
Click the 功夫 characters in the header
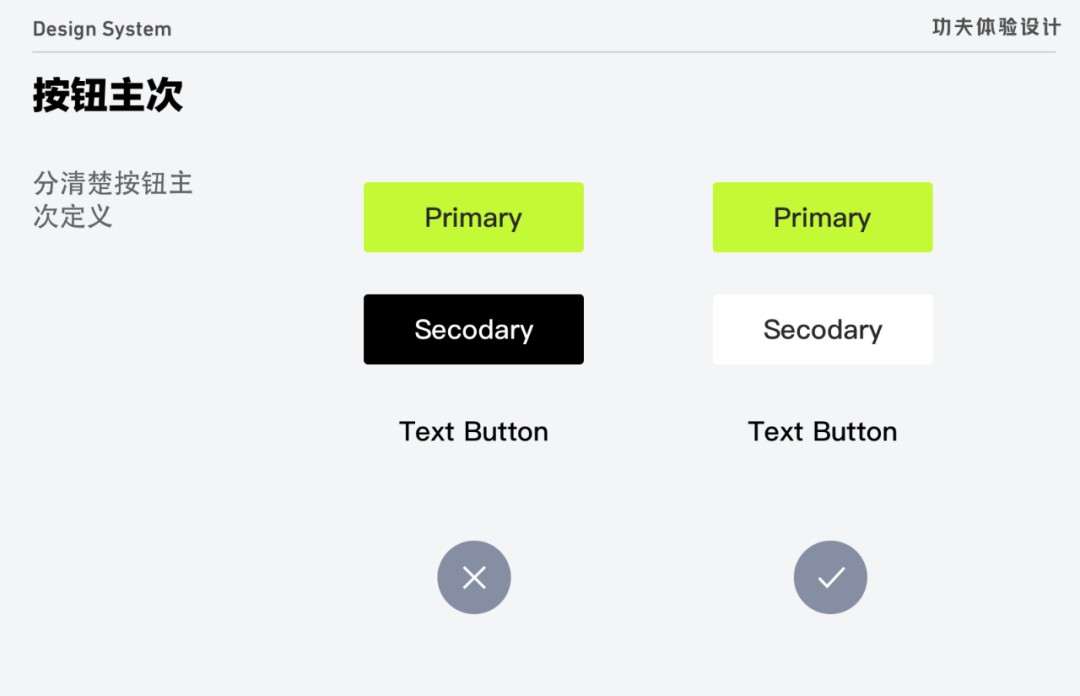tap(954, 27)
